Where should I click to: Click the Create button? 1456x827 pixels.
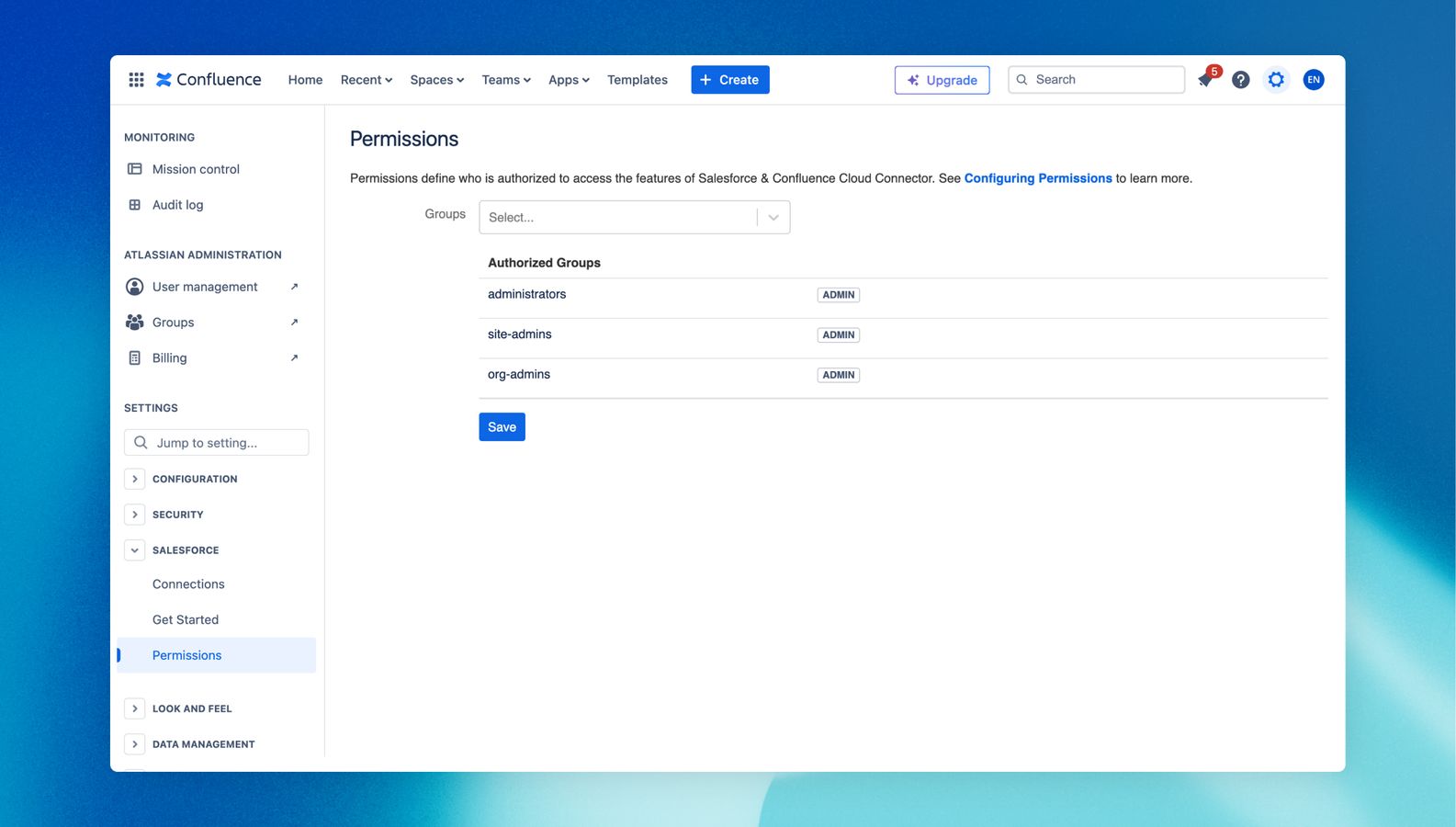(730, 80)
